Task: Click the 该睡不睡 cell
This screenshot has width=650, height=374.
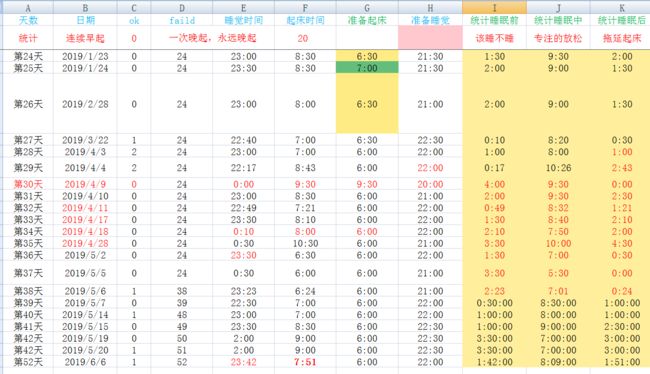Action: 494,38
